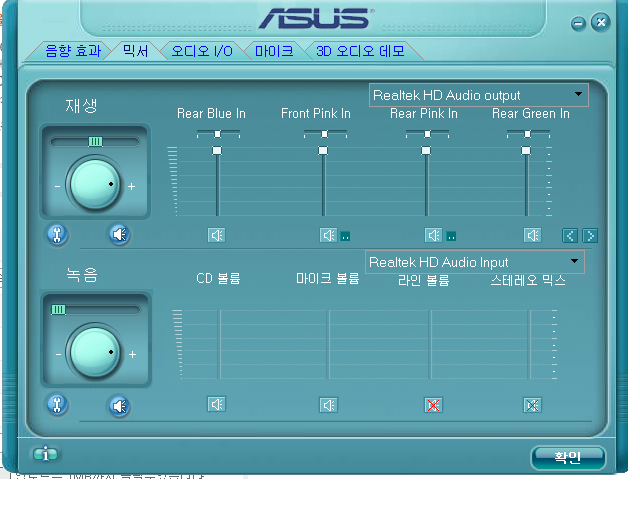The height and width of the screenshot is (512, 640).
Task: Click the Rear Green In volume fader
Action: click(527, 150)
